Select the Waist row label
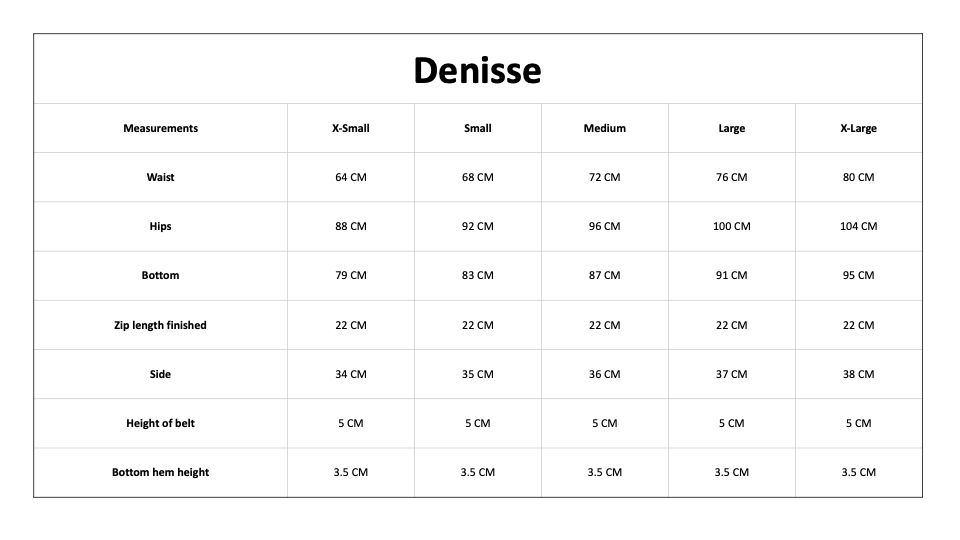960x540 pixels. tap(160, 177)
